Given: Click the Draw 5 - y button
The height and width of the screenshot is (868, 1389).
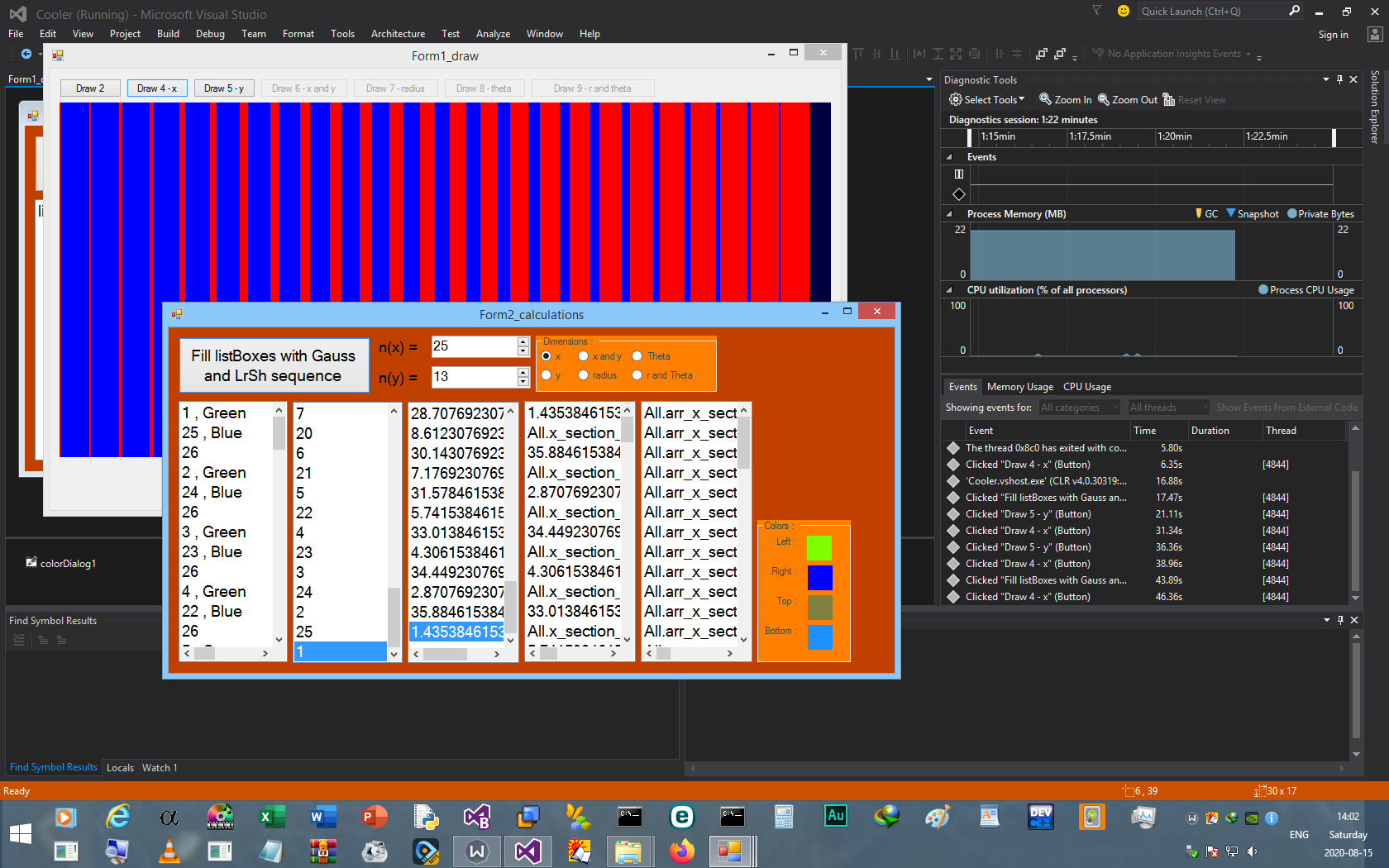Looking at the screenshot, I should click(224, 88).
